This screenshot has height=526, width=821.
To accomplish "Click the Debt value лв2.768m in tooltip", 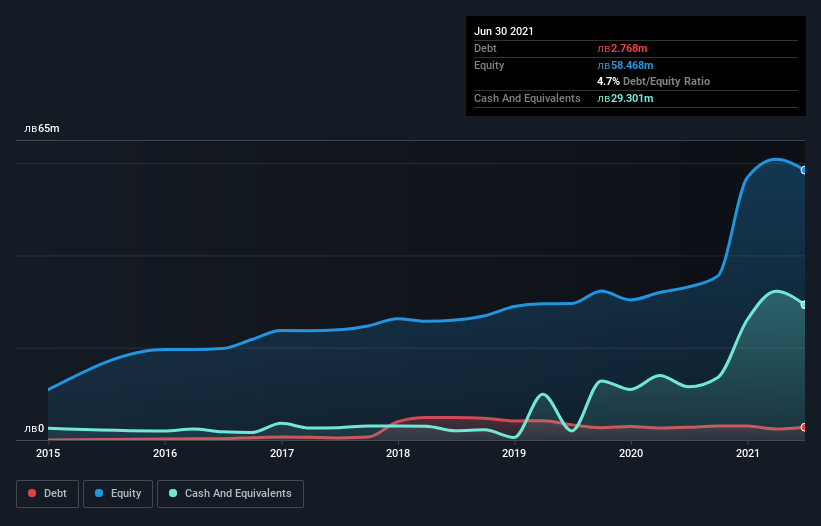I will [622, 49].
